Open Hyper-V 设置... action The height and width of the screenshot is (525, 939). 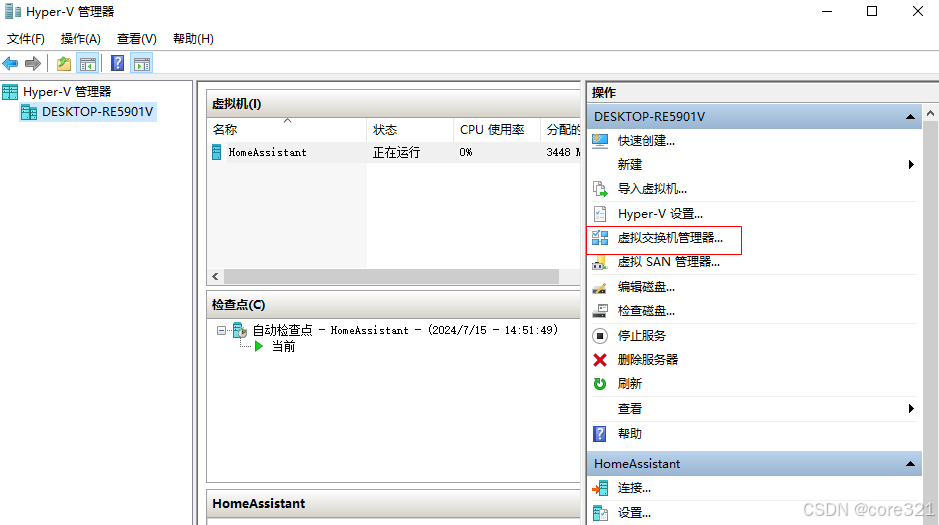click(x=661, y=214)
